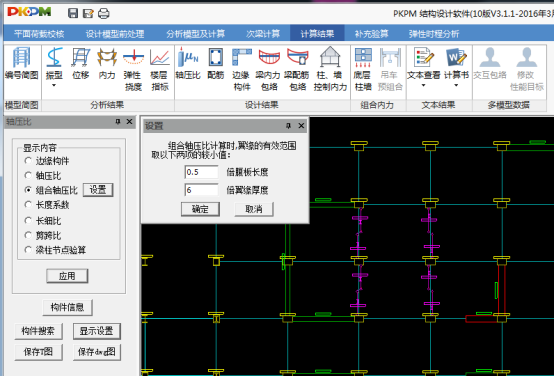The height and width of the screenshot is (376, 554).
Task: Click the 倍翼缘厚度 input field
Action: (x=201, y=190)
